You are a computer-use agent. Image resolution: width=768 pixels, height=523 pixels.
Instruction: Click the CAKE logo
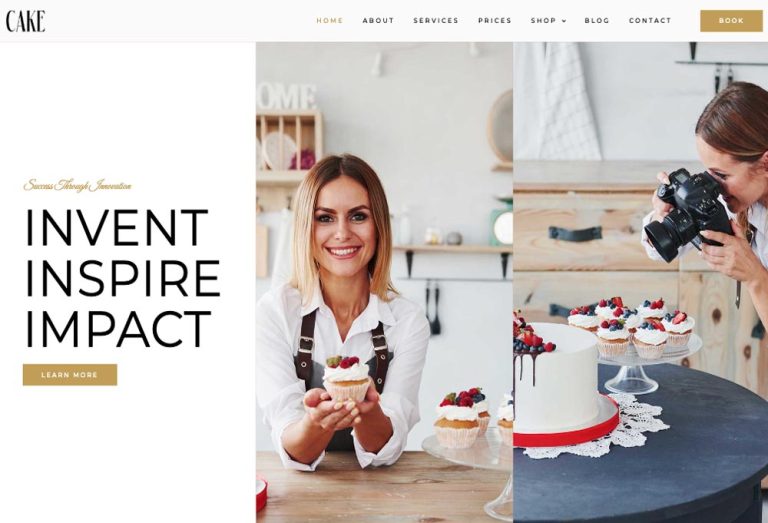coord(25,22)
